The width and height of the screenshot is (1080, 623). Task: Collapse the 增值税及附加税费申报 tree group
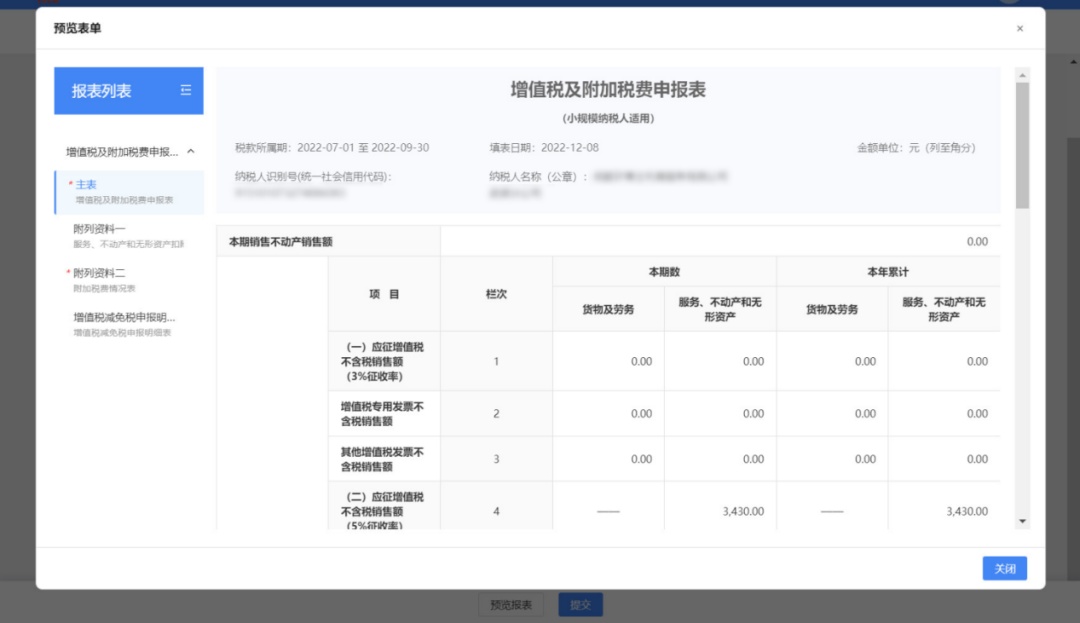(191, 151)
